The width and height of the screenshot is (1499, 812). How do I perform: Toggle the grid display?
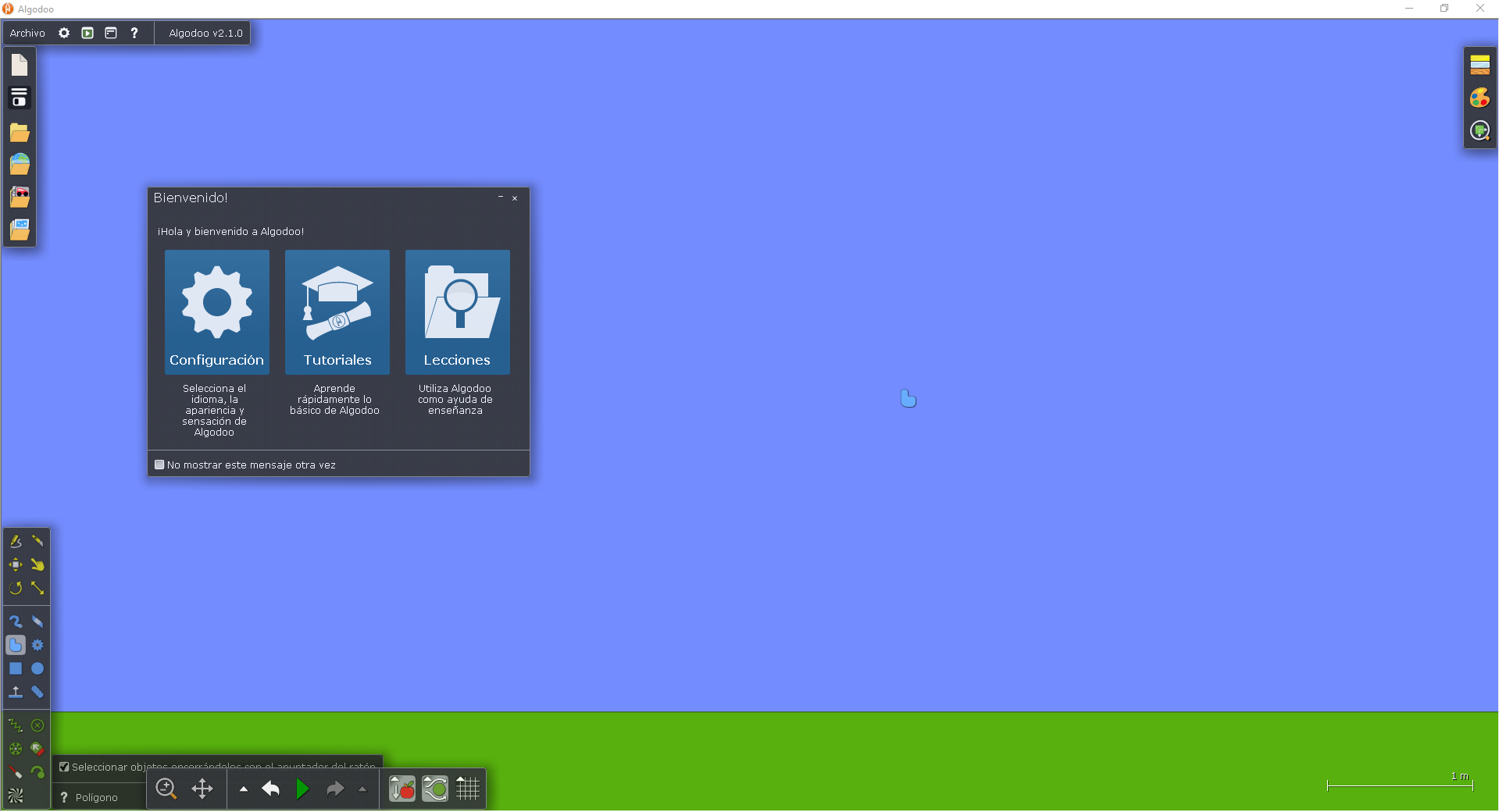(x=468, y=789)
